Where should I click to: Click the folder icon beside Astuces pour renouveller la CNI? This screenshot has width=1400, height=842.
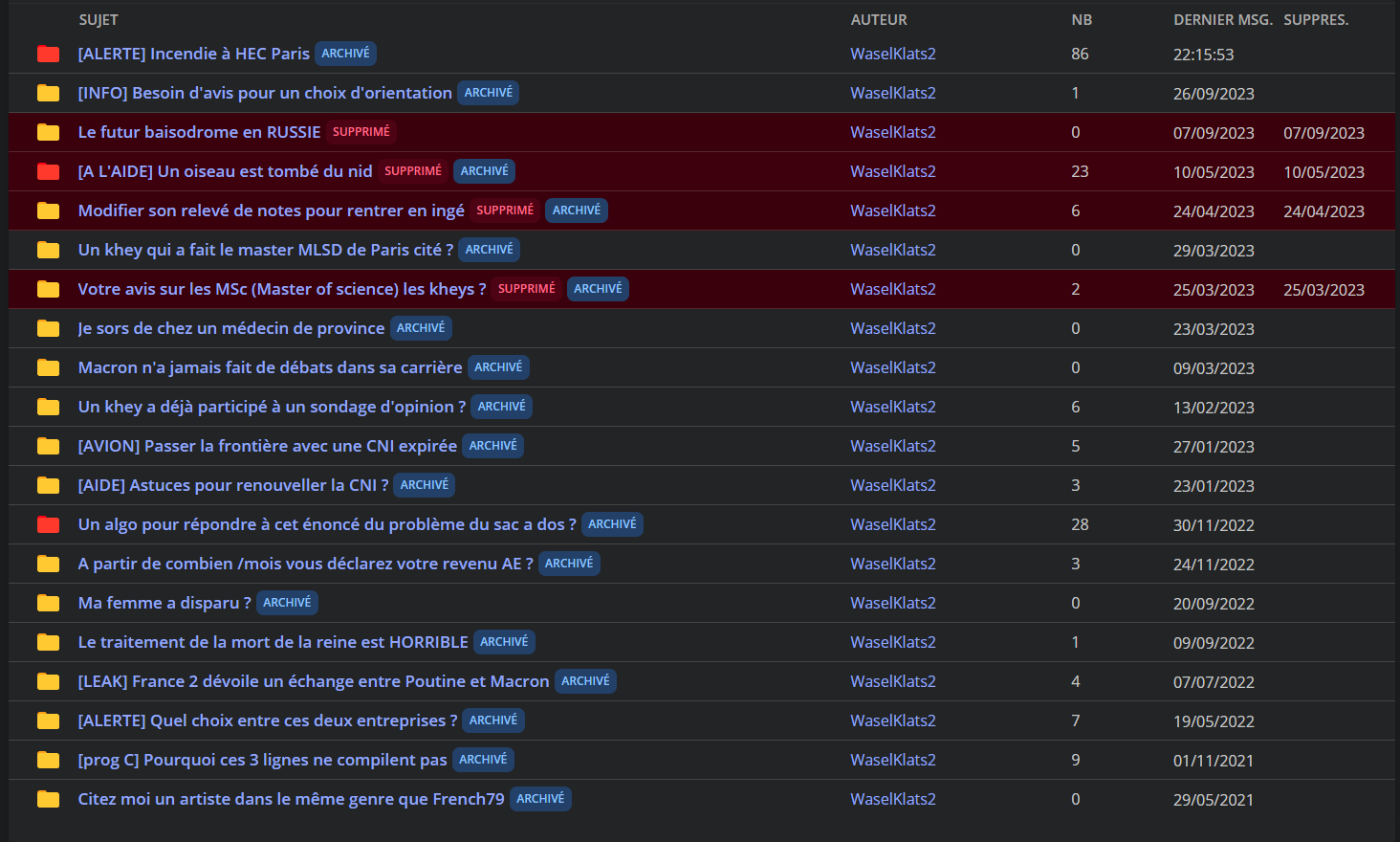coord(48,486)
